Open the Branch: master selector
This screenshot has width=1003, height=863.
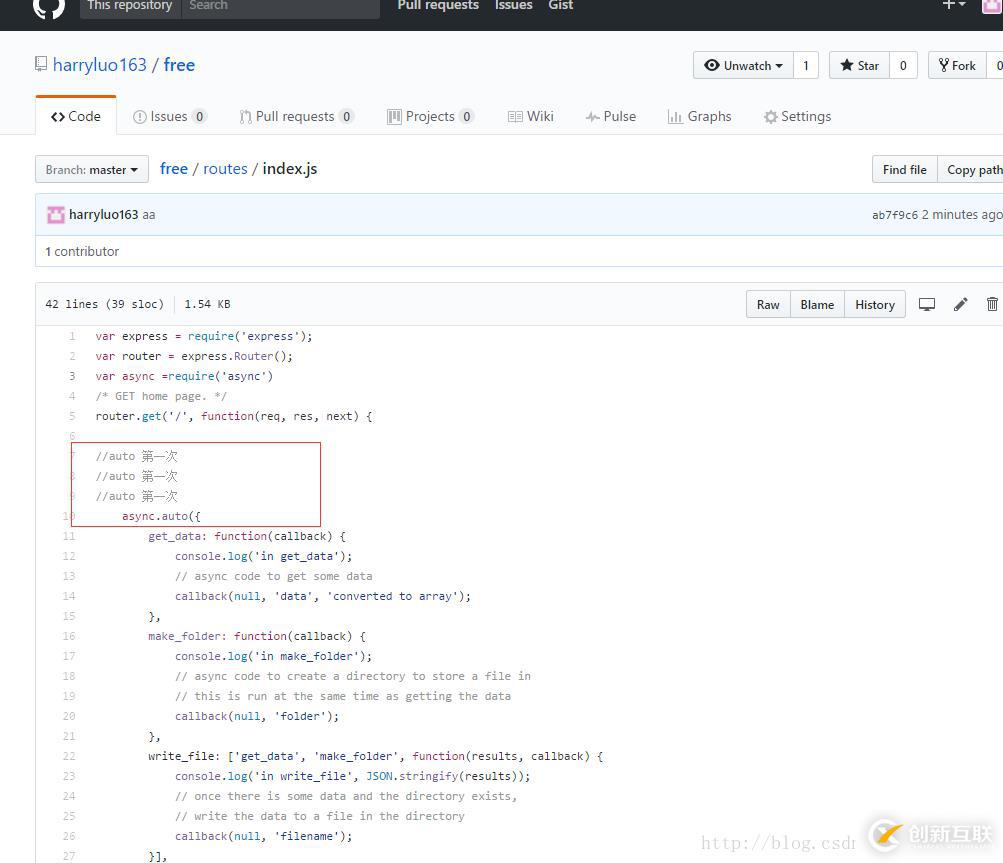point(91,169)
